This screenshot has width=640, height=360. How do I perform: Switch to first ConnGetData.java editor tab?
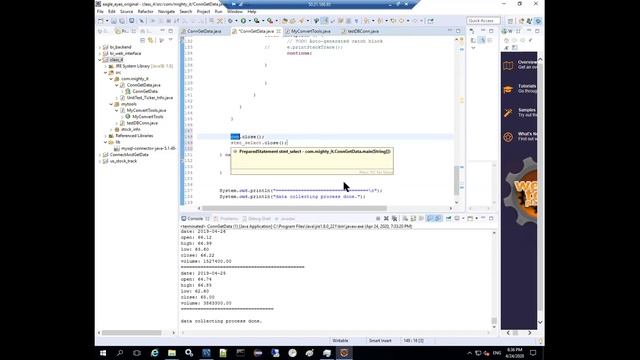[204, 31]
